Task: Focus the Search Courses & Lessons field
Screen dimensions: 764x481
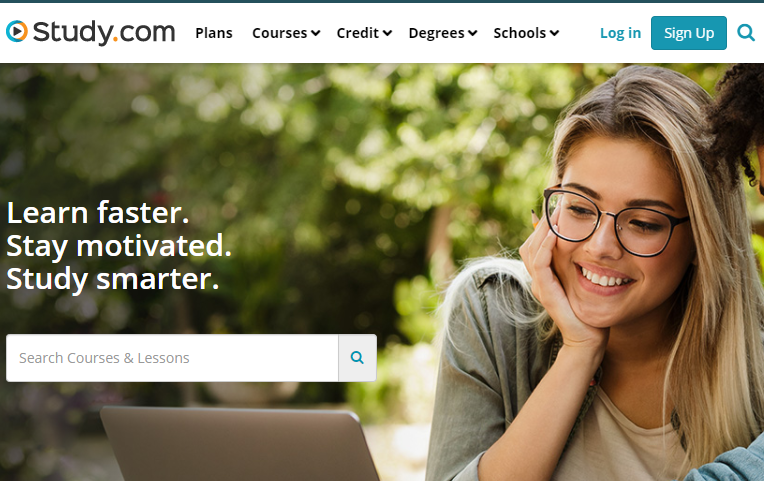Action: [172, 358]
